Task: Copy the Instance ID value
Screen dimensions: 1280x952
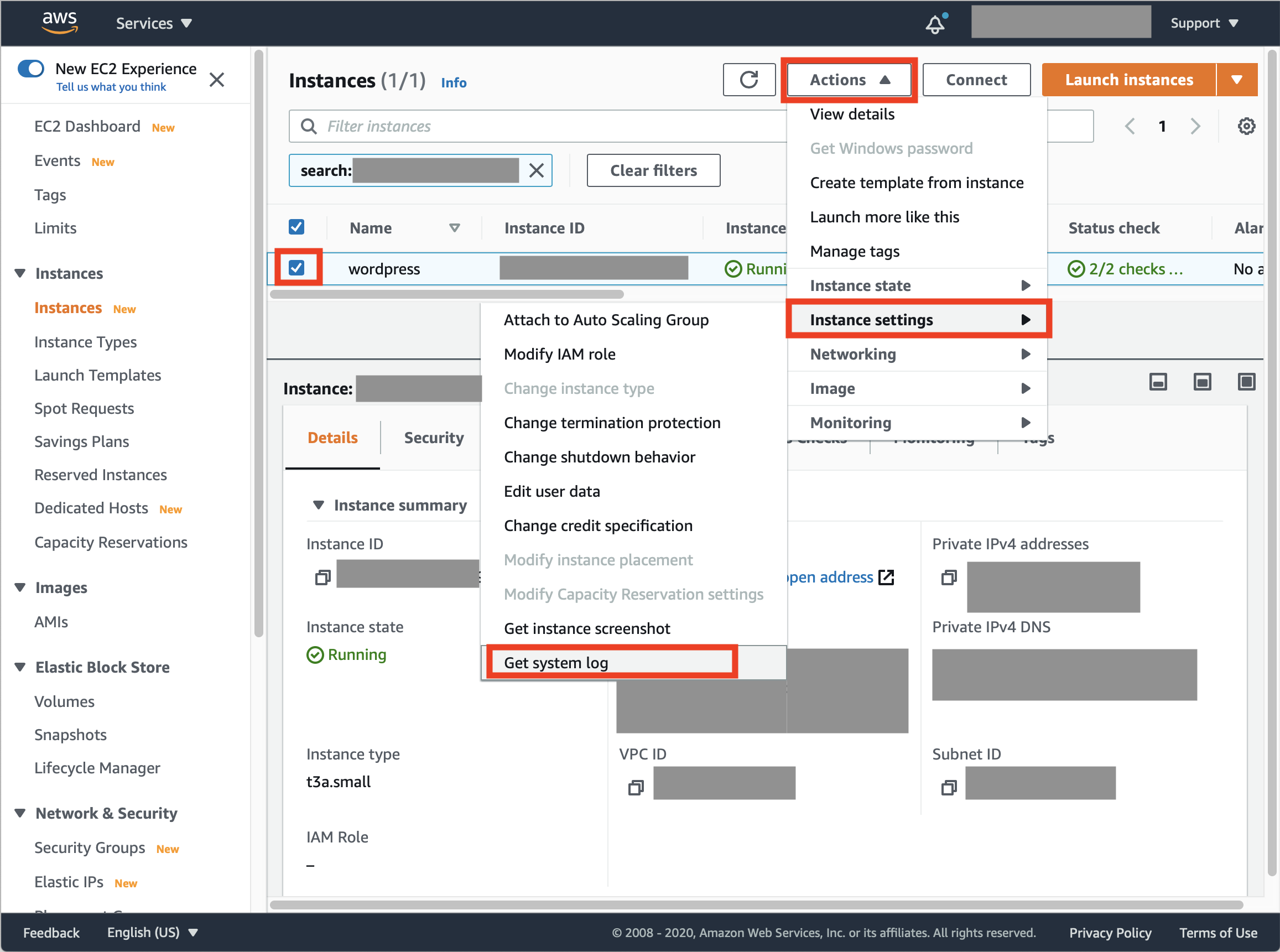Action: pyautogui.click(x=322, y=577)
